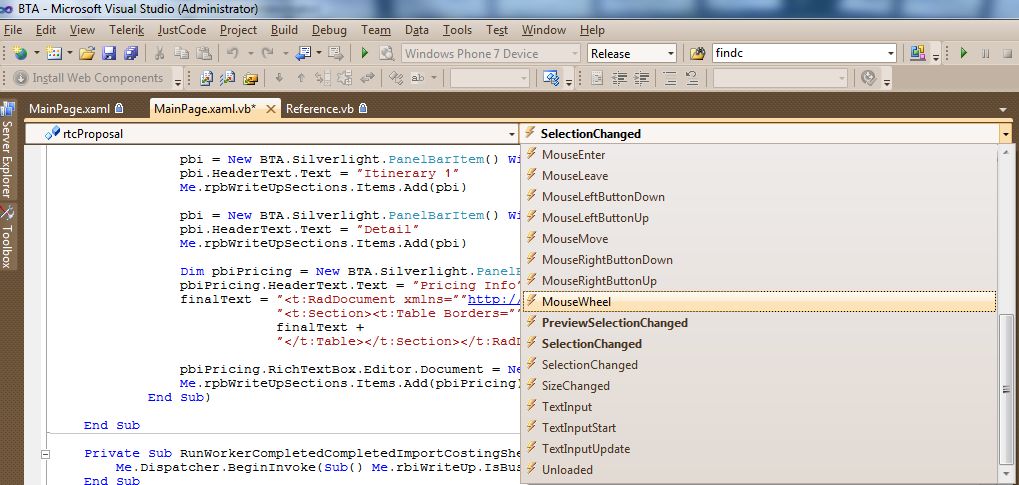Switch to the MainPage.xaml tab
This screenshot has height=485, width=1019.
(x=76, y=109)
